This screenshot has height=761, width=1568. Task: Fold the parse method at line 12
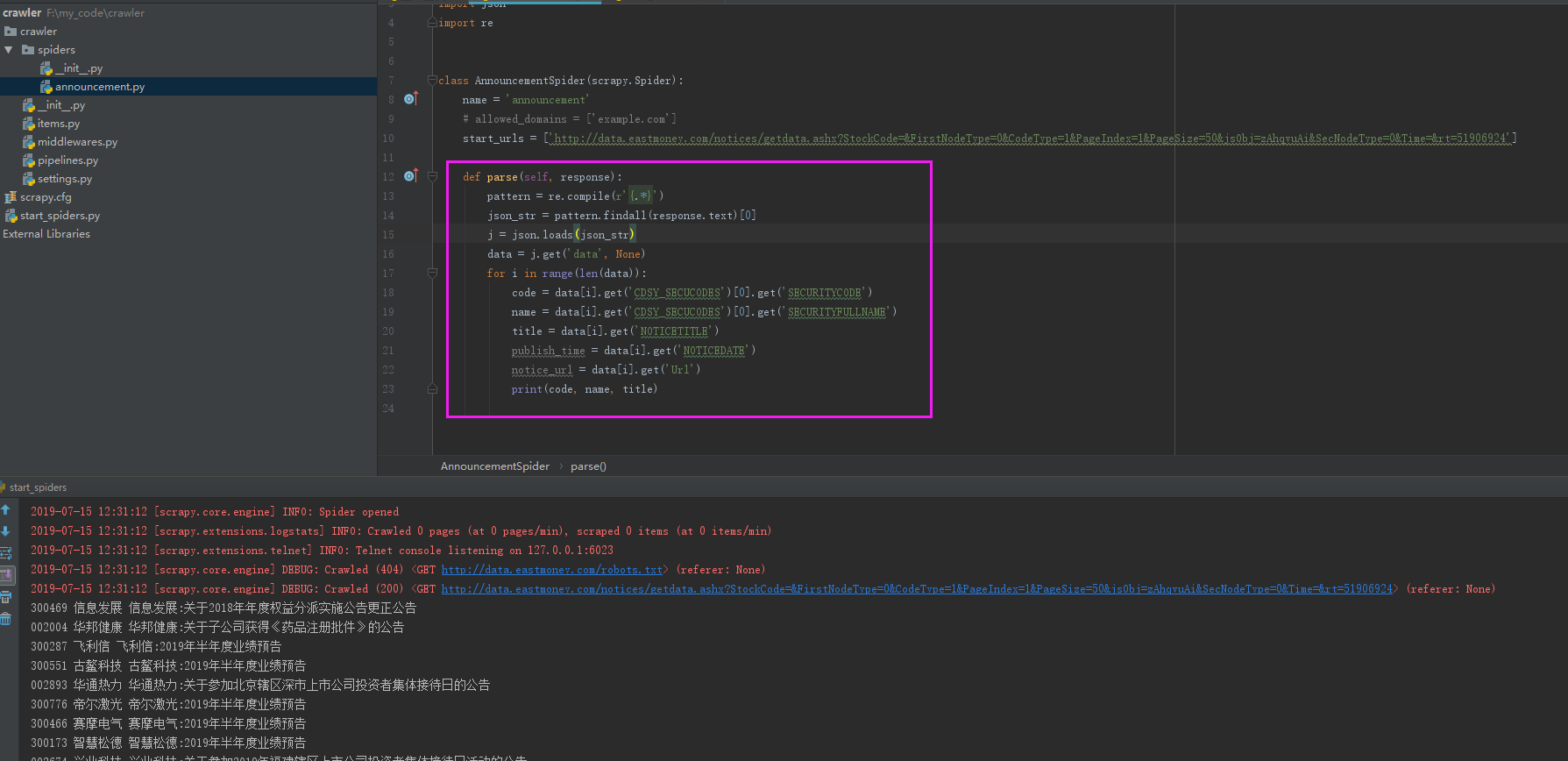tap(432, 176)
